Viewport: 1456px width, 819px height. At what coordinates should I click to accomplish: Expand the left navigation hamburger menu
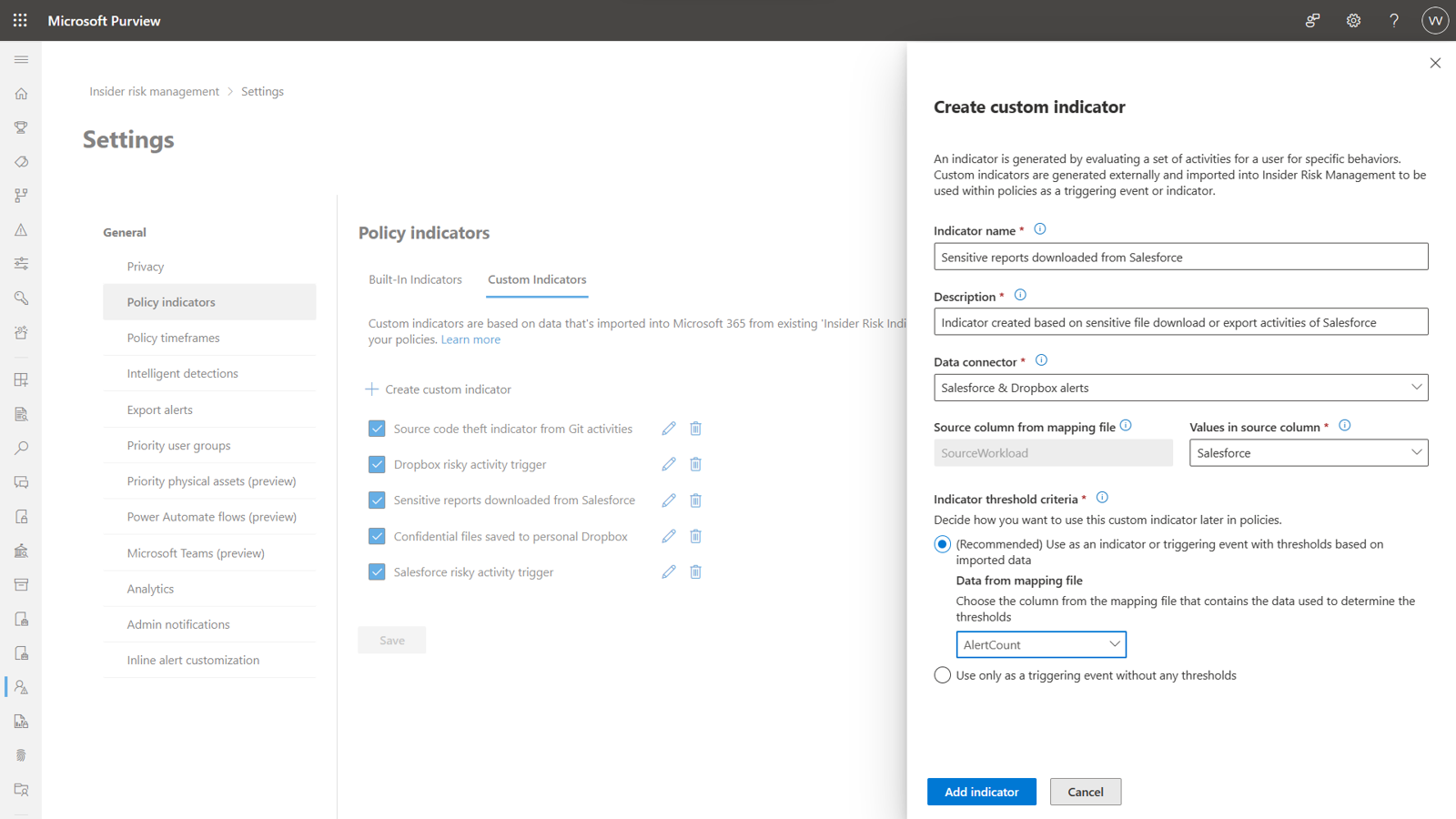click(x=21, y=59)
